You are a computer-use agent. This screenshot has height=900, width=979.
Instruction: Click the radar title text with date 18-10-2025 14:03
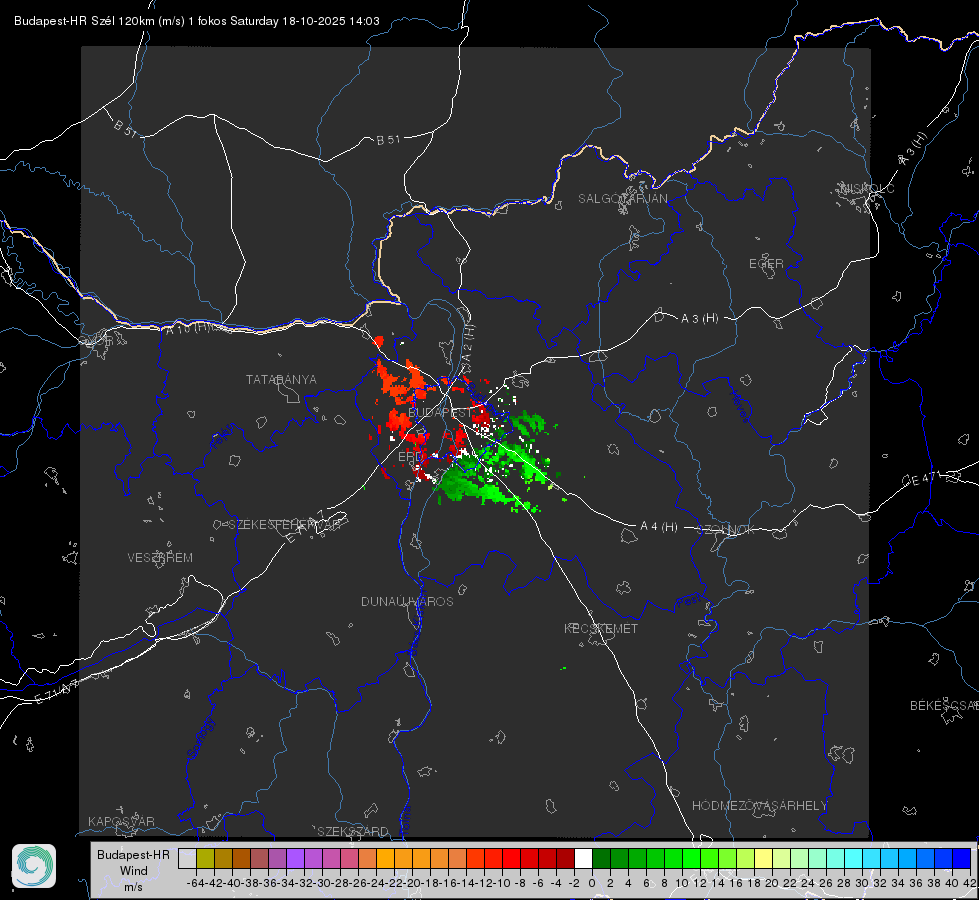(197, 21)
